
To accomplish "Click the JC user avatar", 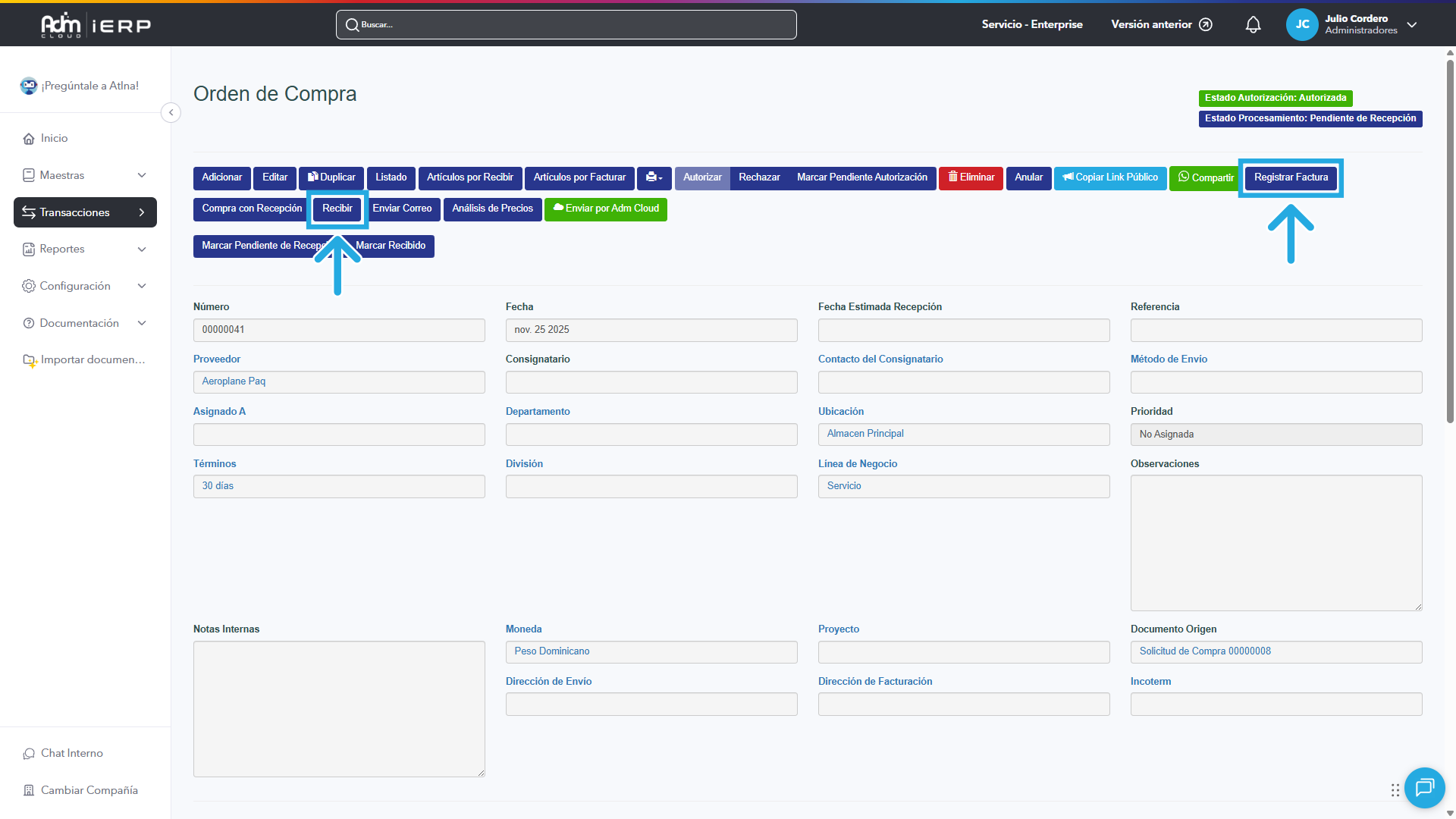I will coord(1302,25).
